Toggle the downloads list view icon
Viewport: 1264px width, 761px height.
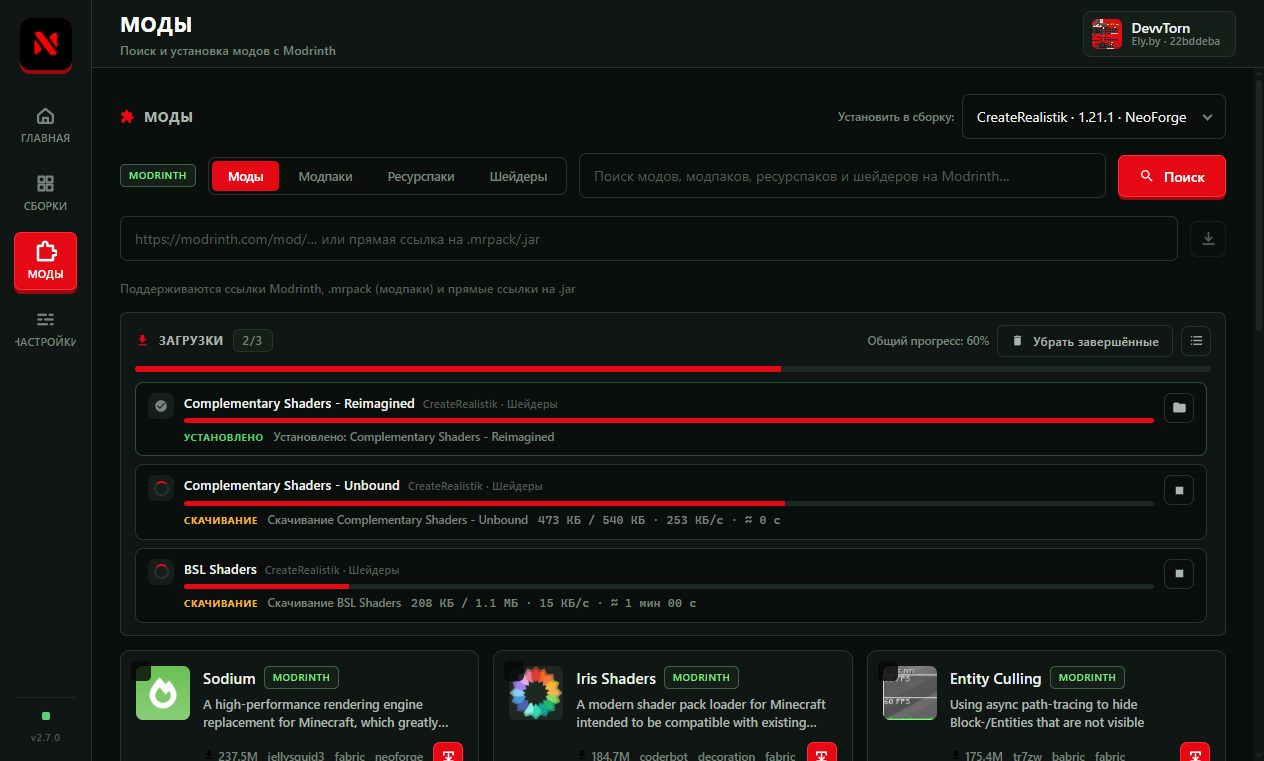[1196, 341]
